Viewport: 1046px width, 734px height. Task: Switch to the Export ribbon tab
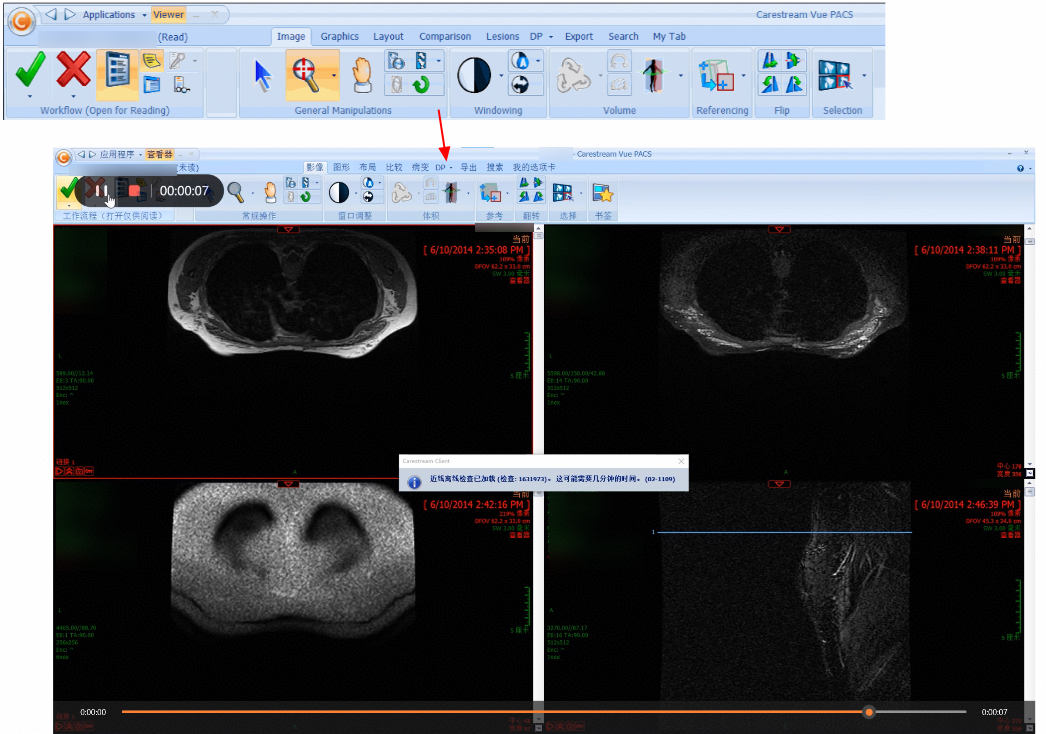coord(579,37)
